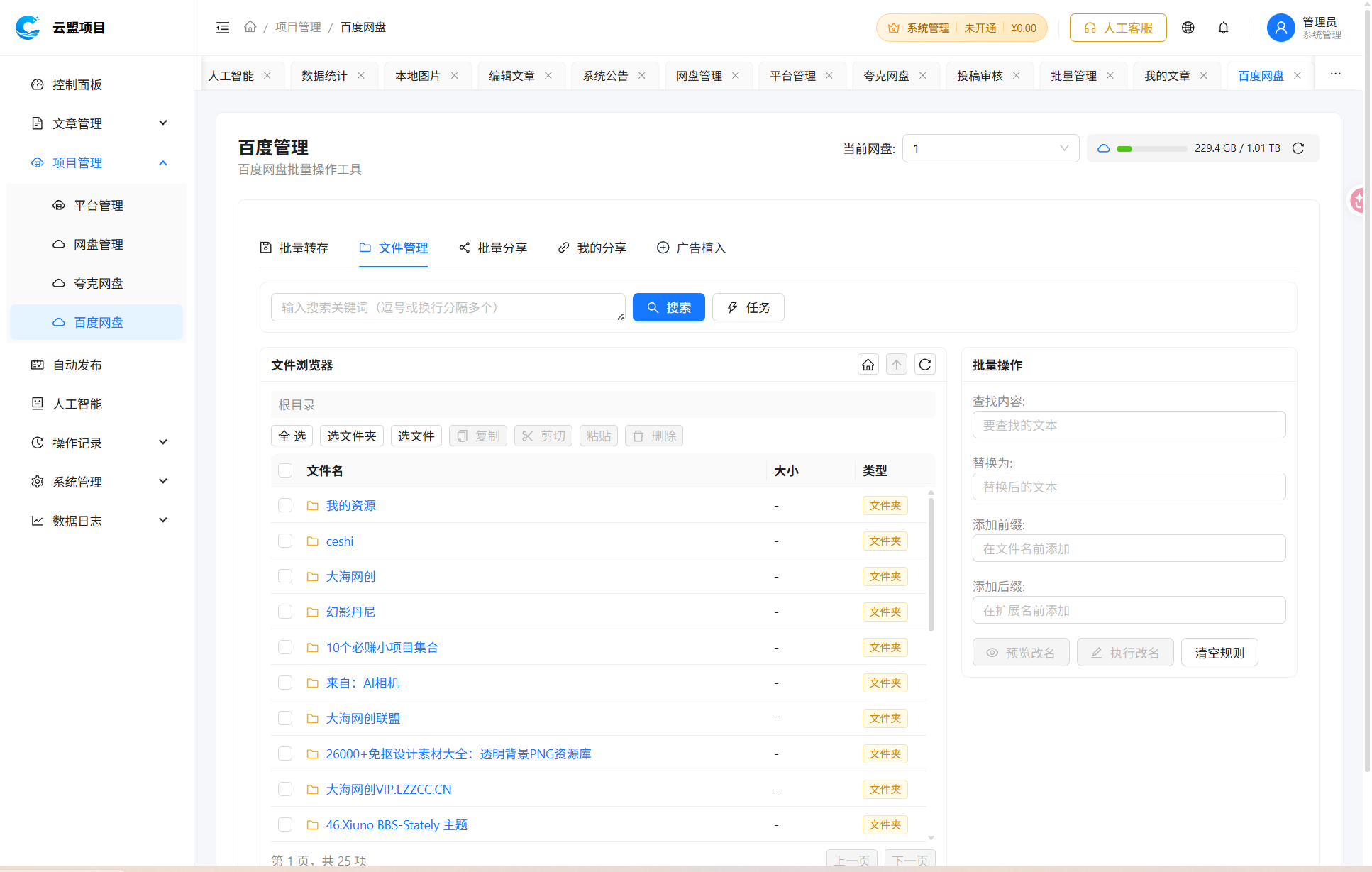This screenshot has height=872, width=1372.
Task: Open 控制面板 from sidebar
Action: [96, 84]
